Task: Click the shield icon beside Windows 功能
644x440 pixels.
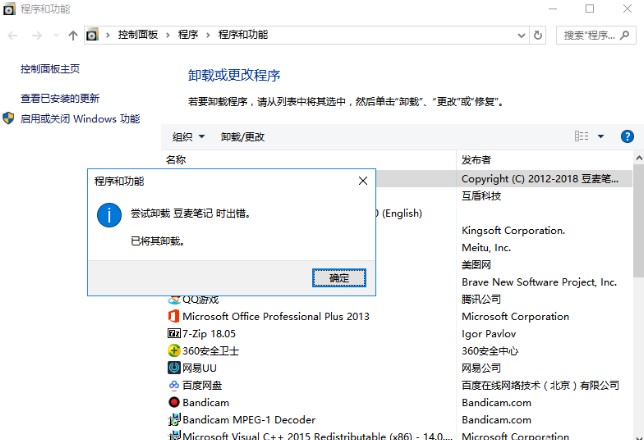Action: pyautogui.click(x=8, y=118)
